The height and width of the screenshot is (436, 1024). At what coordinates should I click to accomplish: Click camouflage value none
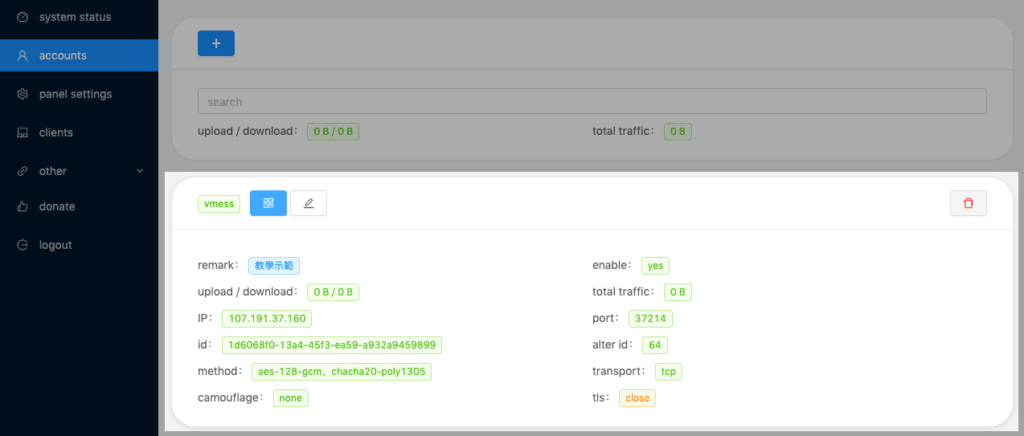(x=291, y=398)
